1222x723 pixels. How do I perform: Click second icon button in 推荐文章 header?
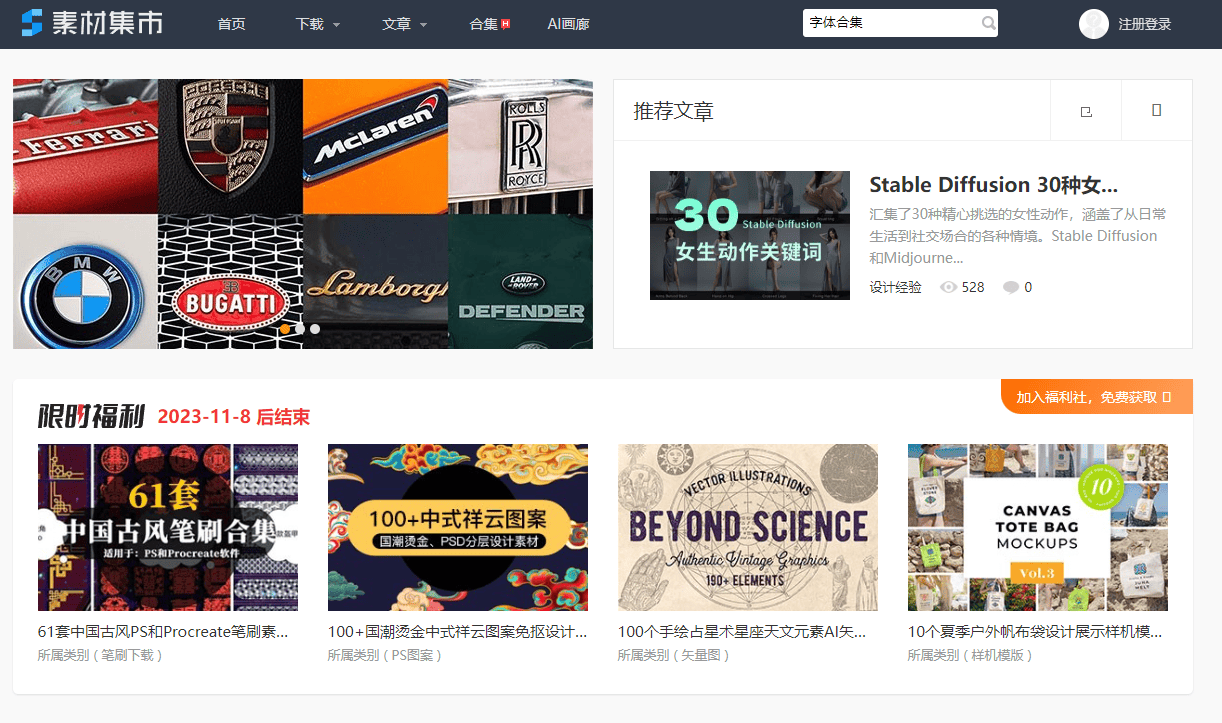(x=1157, y=111)
